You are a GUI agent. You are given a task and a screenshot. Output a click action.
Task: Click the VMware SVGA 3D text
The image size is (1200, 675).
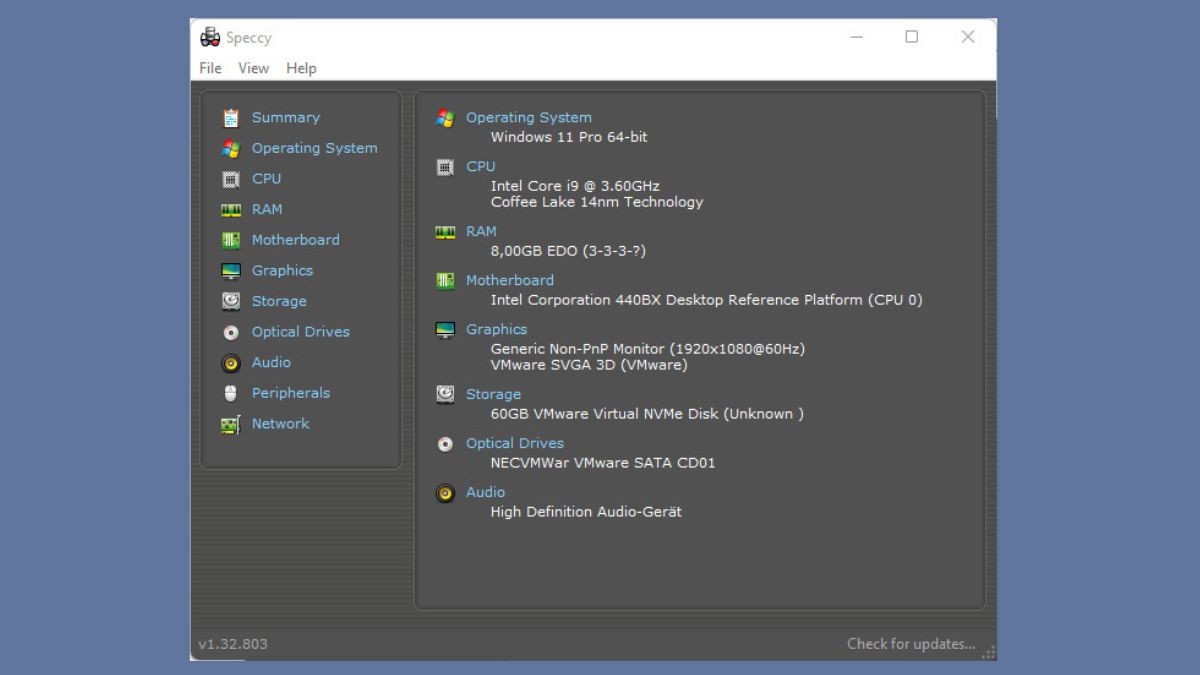pyautogui.click(x=589, y=365)
